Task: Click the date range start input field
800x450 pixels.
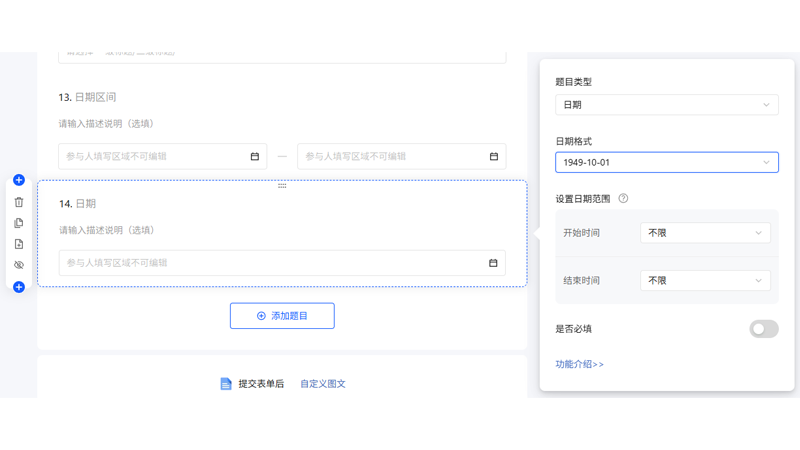Action: (155, 156)
